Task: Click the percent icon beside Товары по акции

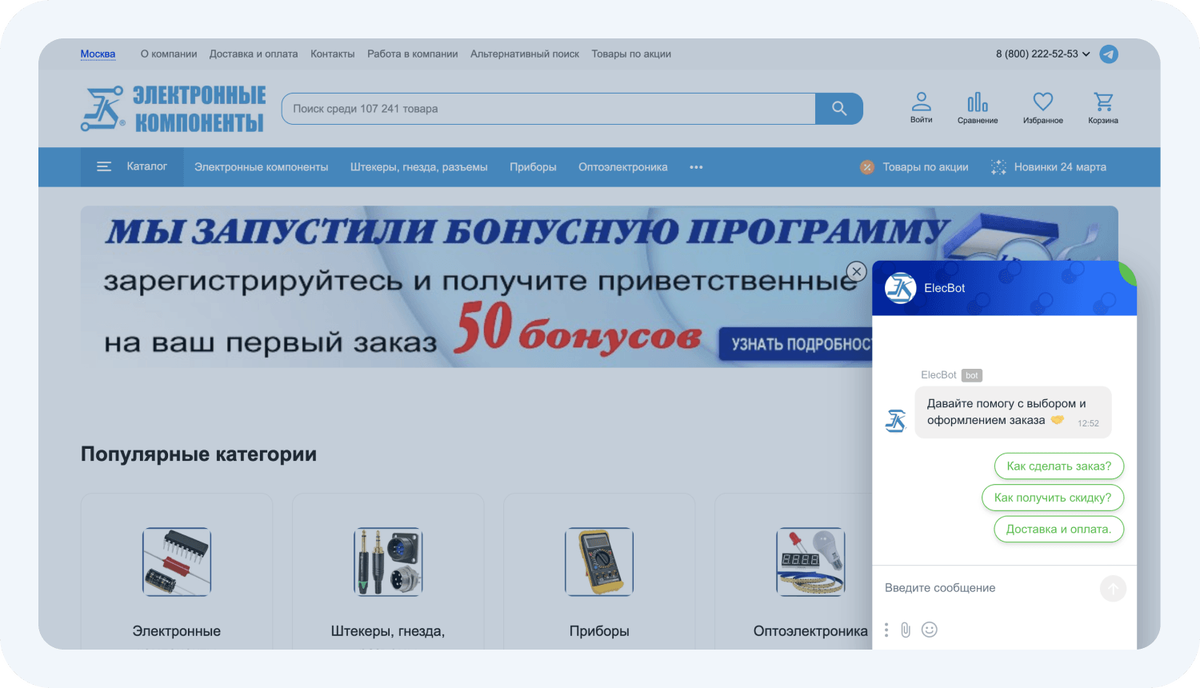Action: [866, 167]
